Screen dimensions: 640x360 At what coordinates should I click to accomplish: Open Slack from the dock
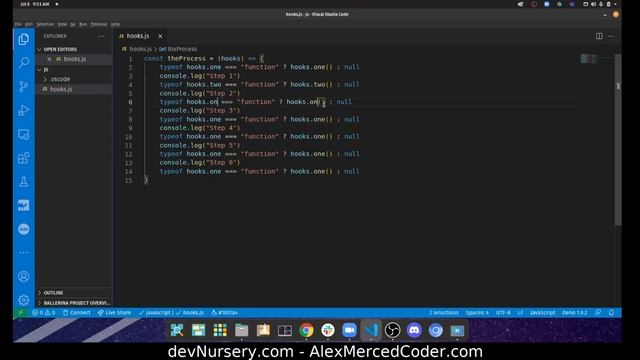click(x=328, y=330)
